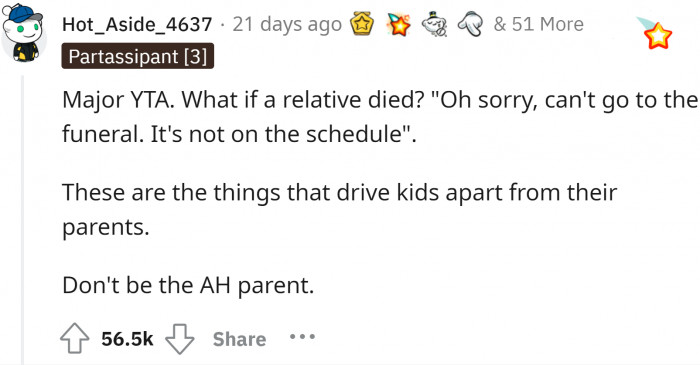Collapse the comment thread via vertical line
The width and height of the screenshot is (700, 365).
[23, 220]
